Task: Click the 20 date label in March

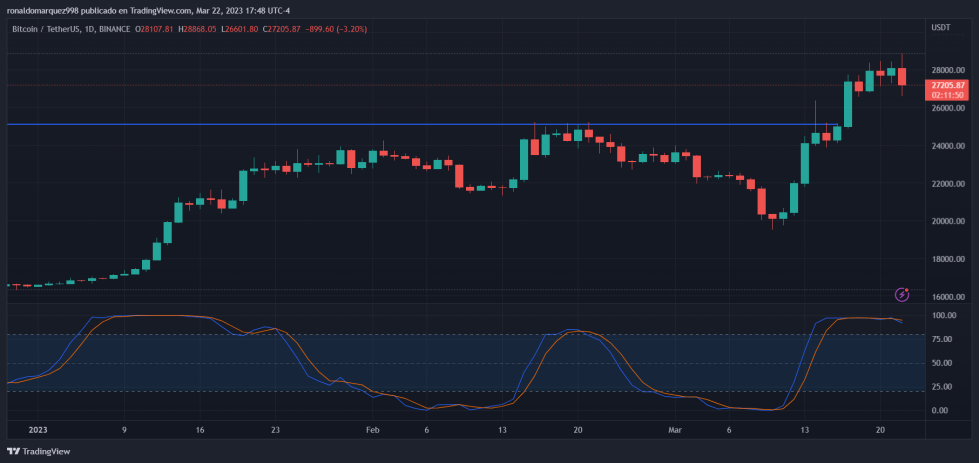Action: tap(880, 429)
